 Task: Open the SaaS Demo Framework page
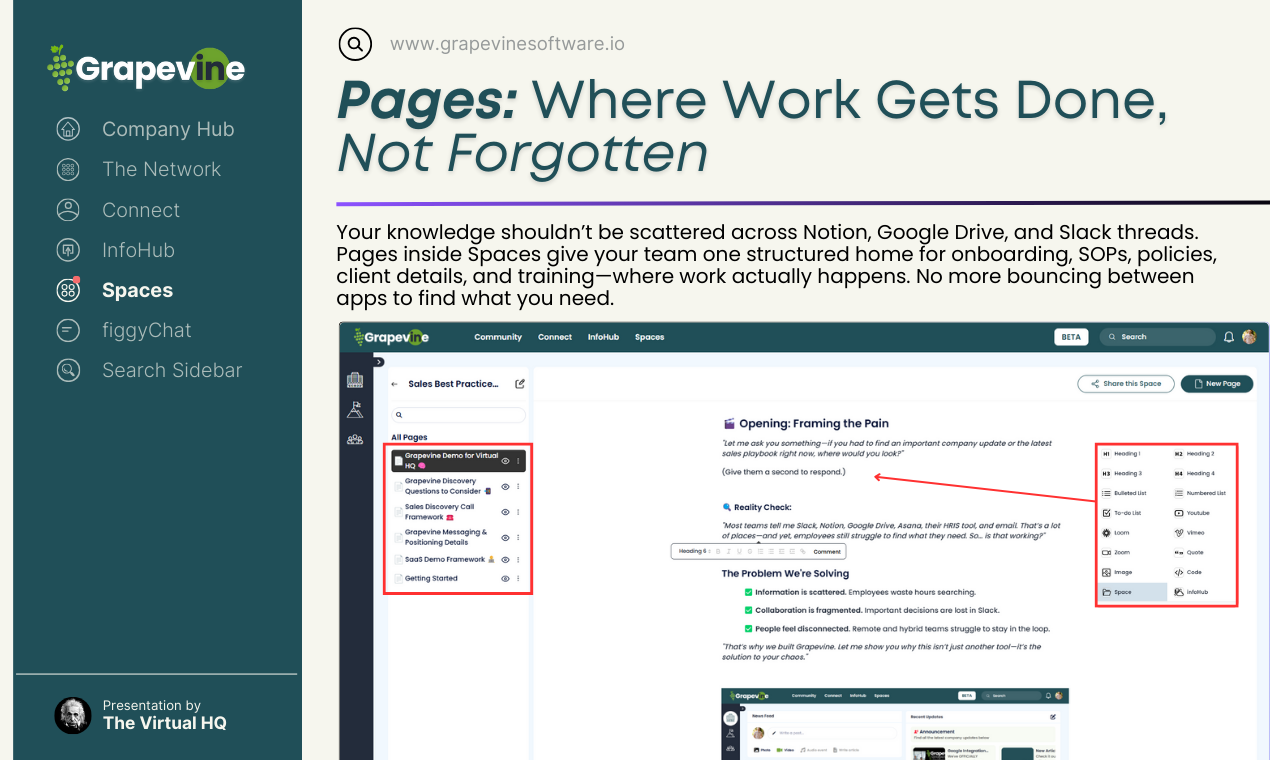coord(445,560)
